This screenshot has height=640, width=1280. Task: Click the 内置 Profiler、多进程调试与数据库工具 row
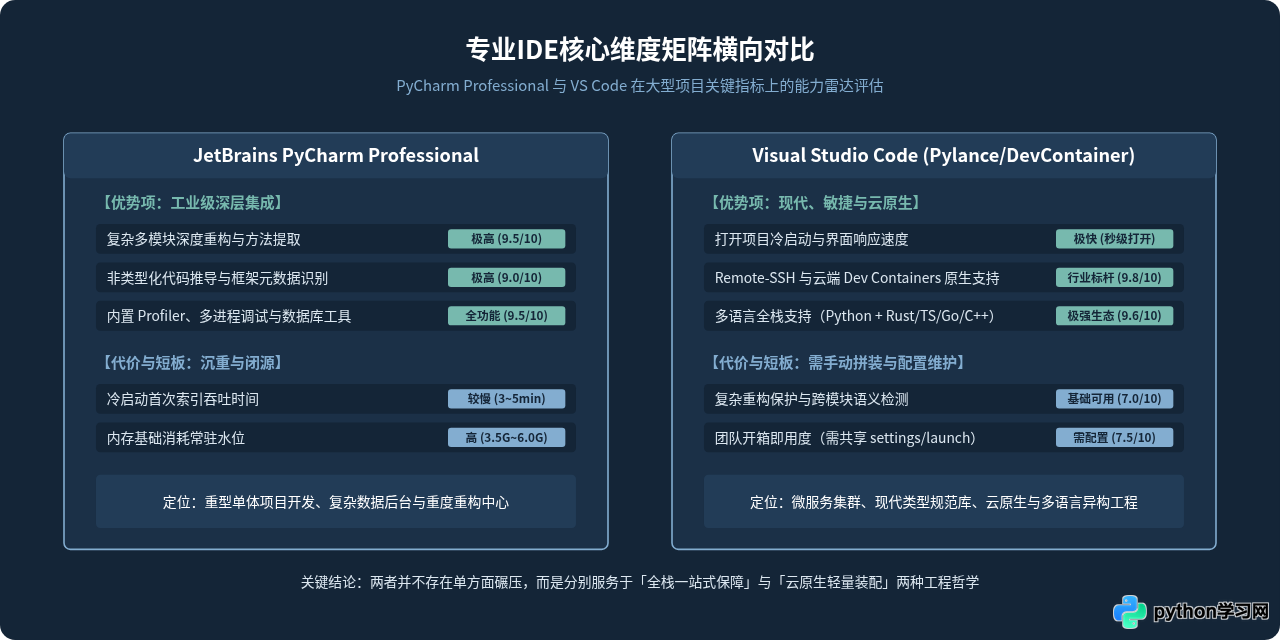click(336, 316)
